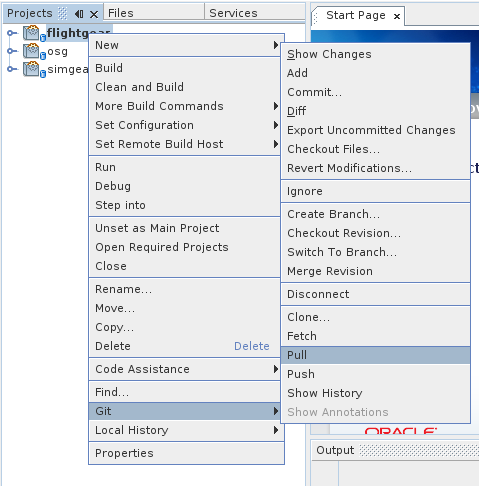Expand the osg project tree node
The width and height of the screenshot is (479, 486).
pyautogui.click(x=12, y=51)
